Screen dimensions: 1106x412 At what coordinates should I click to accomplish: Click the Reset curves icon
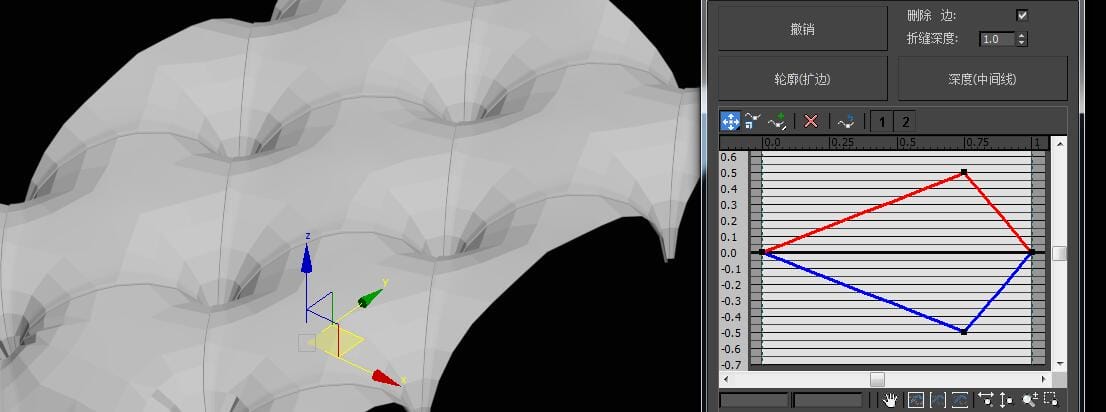(845, 121)
